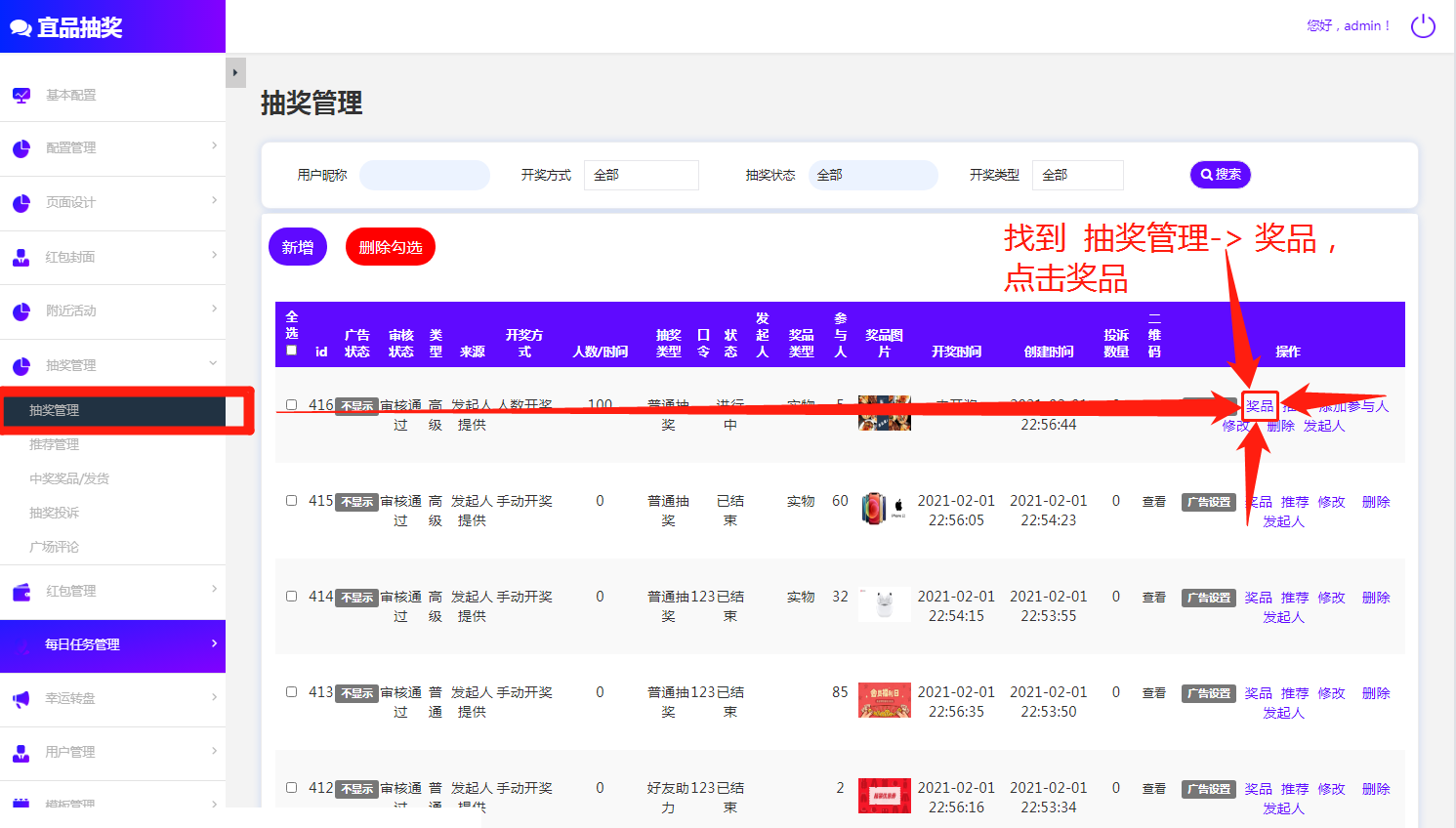Click 删除 link in row 413
The image size is (1456, 828).
pos(1376,693)
